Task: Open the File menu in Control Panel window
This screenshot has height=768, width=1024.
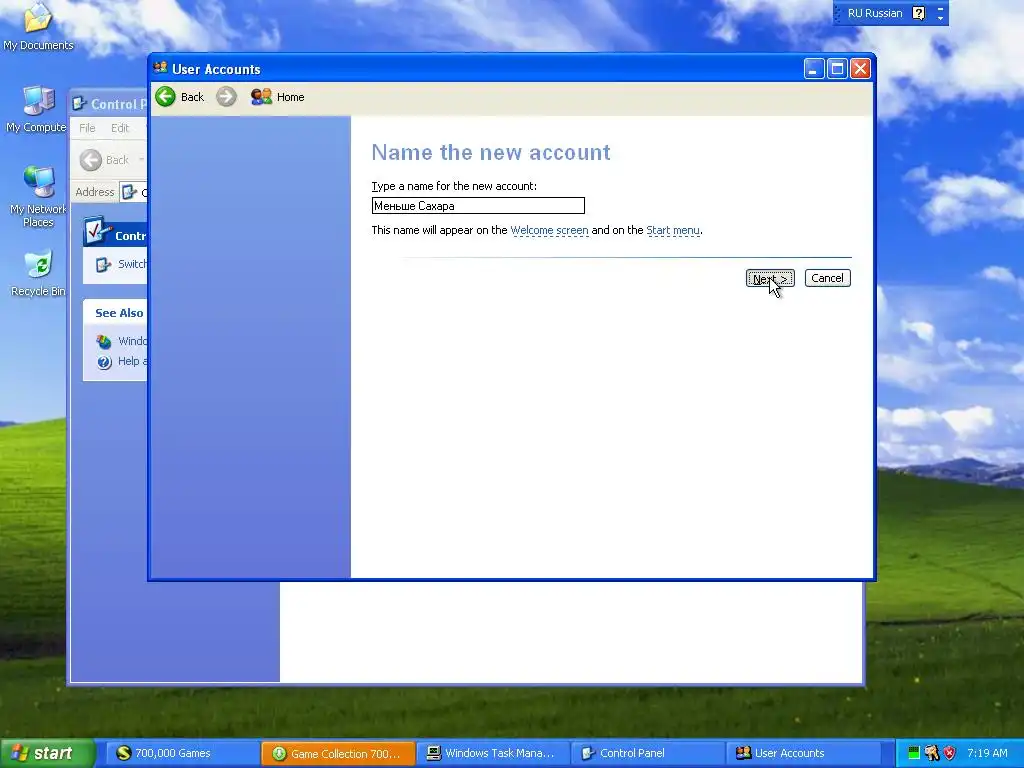Action: pyautogui.click(x=87, y=128)
